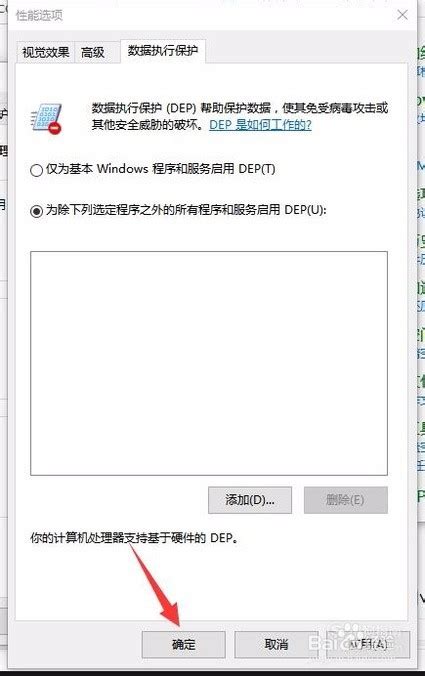Open the 高级 tab
The height and width of the screenshot is (676, 425).
pos(93,53)
